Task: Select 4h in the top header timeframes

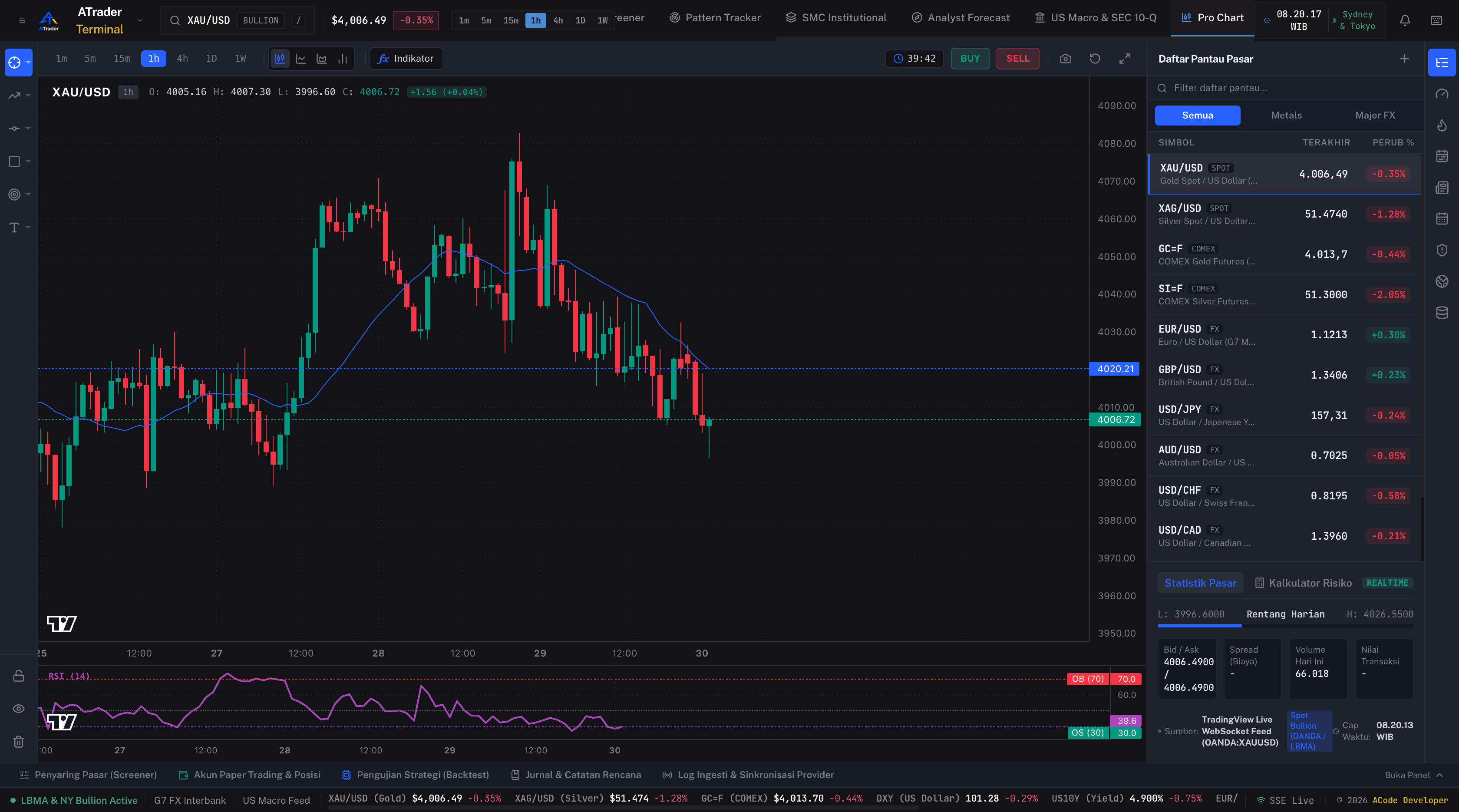Action: pyautogui.click(x=558, y=20)
